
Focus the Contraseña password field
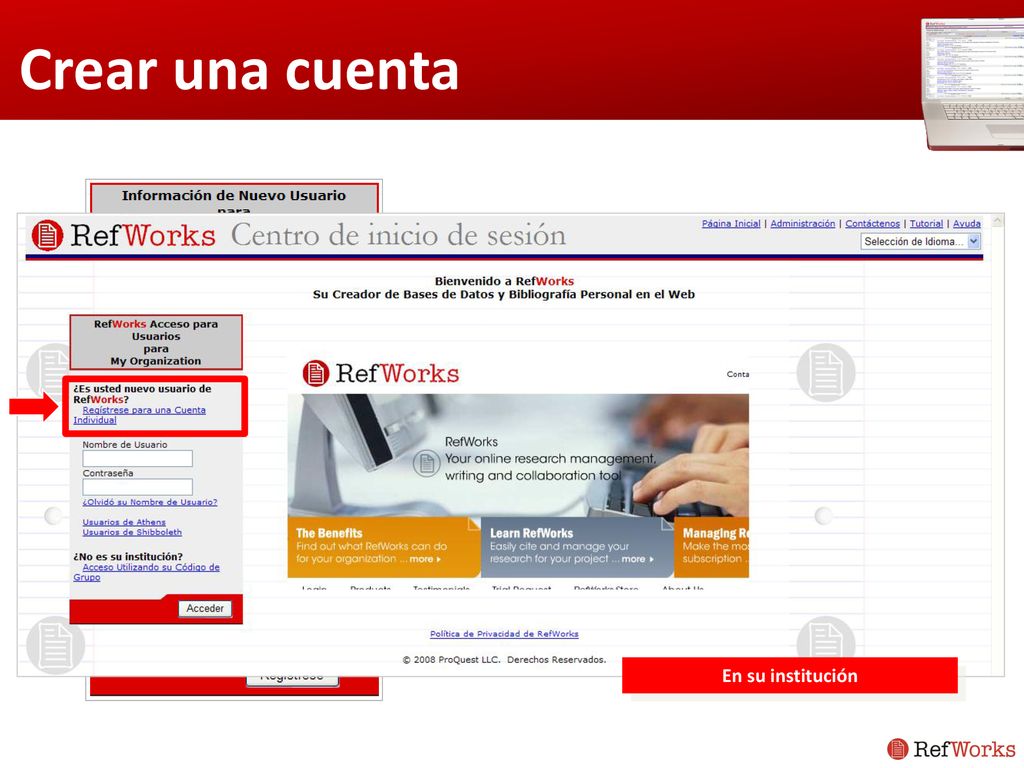pos(137,487)
